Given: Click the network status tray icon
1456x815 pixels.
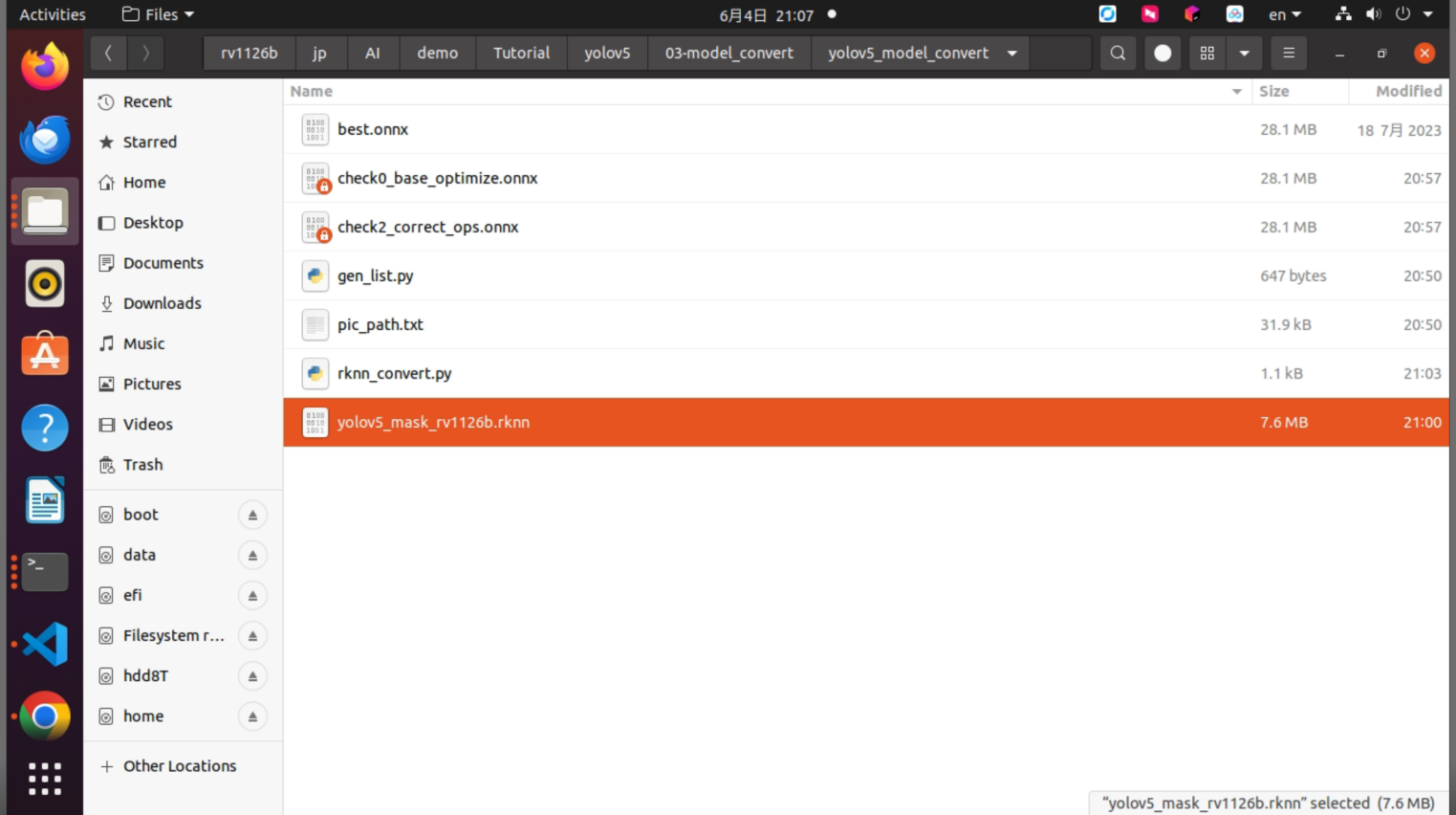Looking at the screenshot, I should (1343, 14).
